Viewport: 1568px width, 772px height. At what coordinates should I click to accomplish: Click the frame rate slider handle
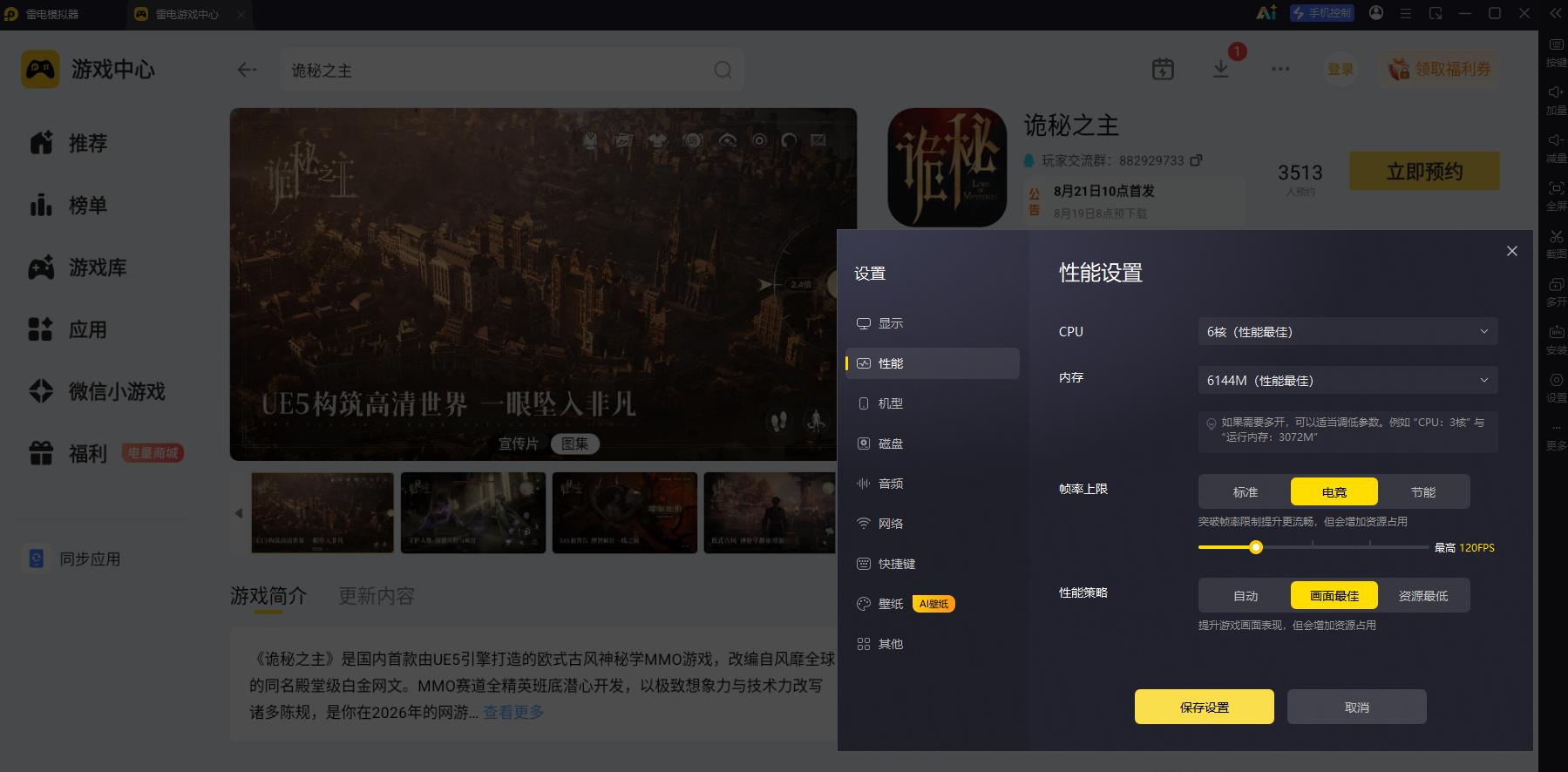pos(1256,547)
